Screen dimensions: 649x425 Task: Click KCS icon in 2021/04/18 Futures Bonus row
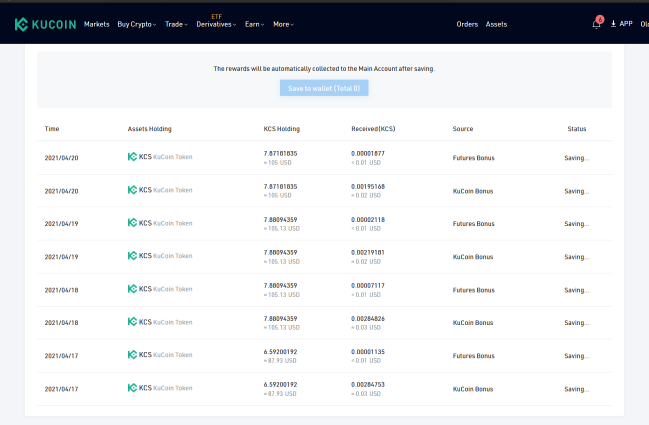coord(132,289)
